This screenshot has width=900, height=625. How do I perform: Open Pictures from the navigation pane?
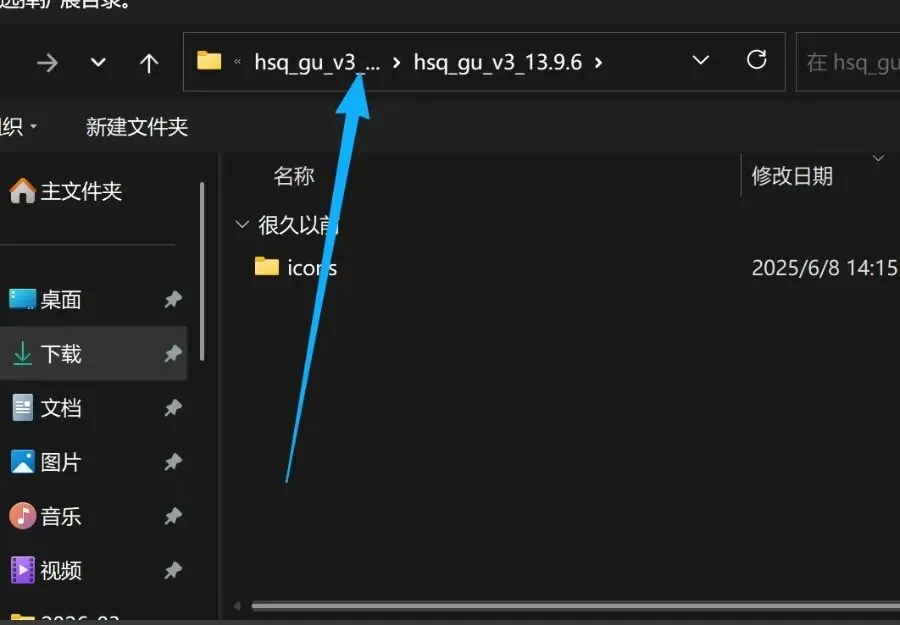94,462
